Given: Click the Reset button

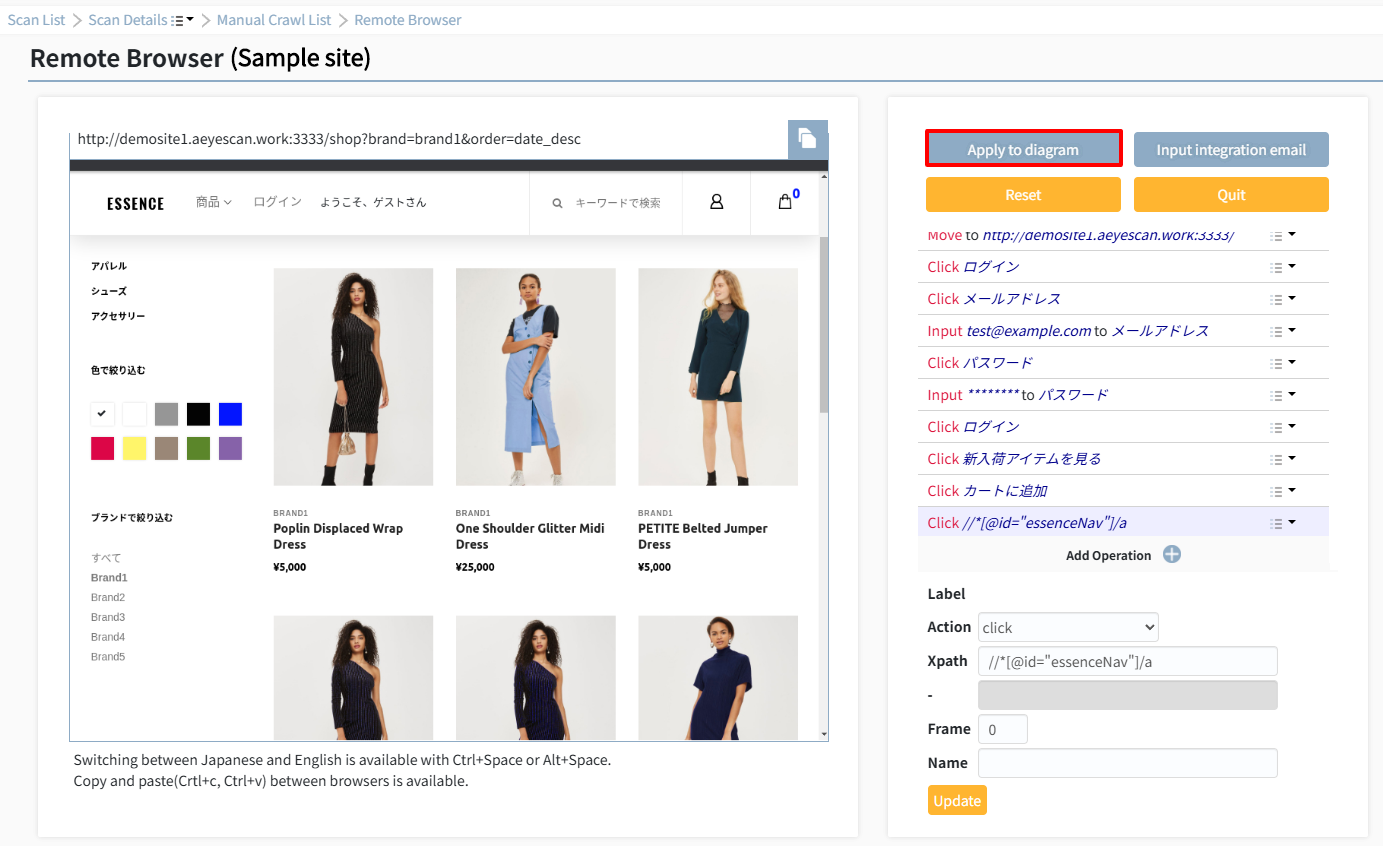Looking at the screenshot, I should tap(1023, 195).
